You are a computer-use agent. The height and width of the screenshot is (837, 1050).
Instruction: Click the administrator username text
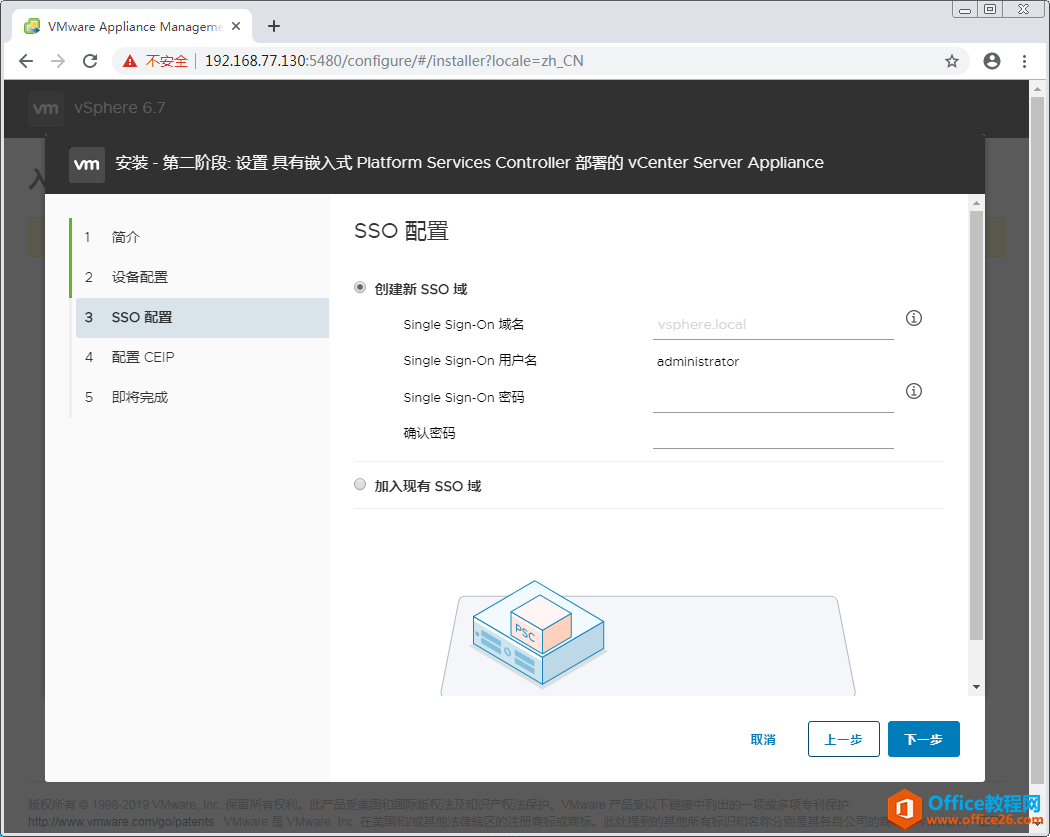tap(698, 362)
